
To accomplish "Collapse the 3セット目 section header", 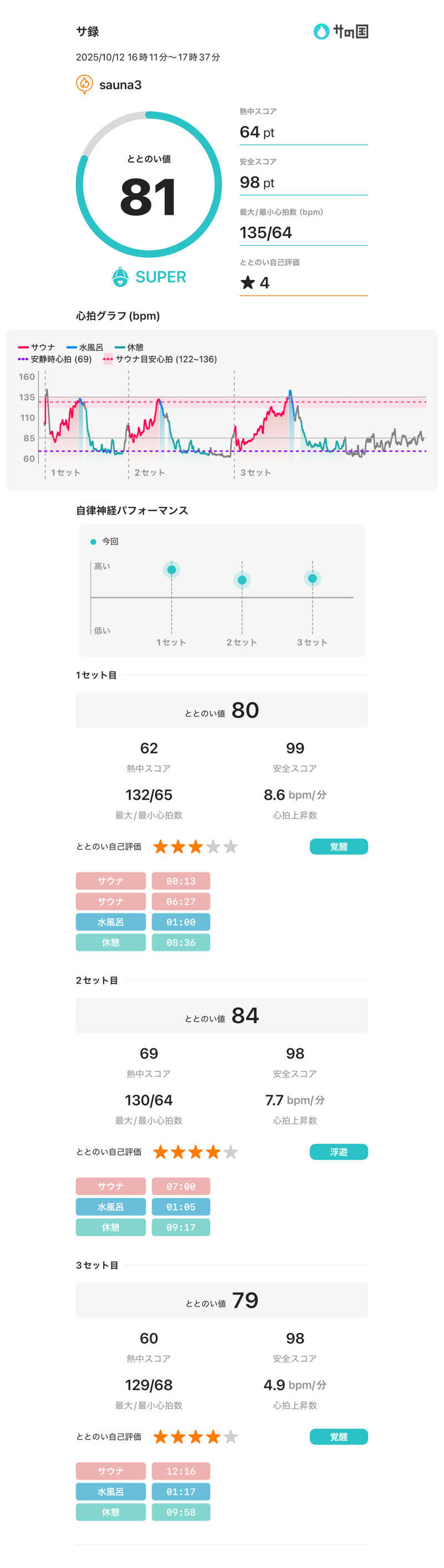I will [x=97, y=1265].
